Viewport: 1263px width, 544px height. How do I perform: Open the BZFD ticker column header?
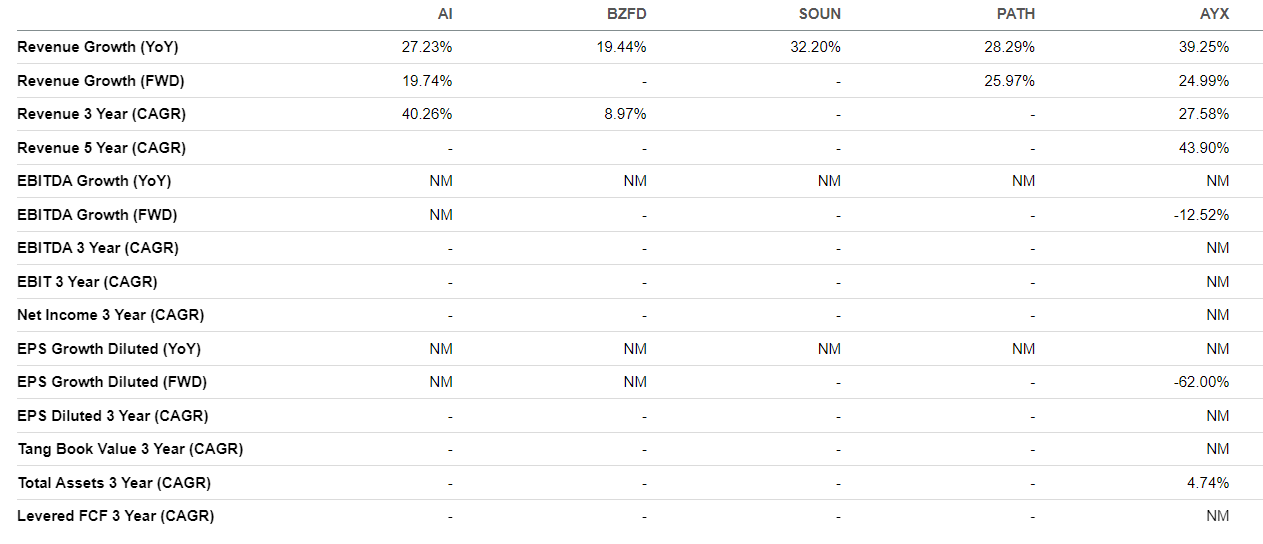tap(628, 14)
